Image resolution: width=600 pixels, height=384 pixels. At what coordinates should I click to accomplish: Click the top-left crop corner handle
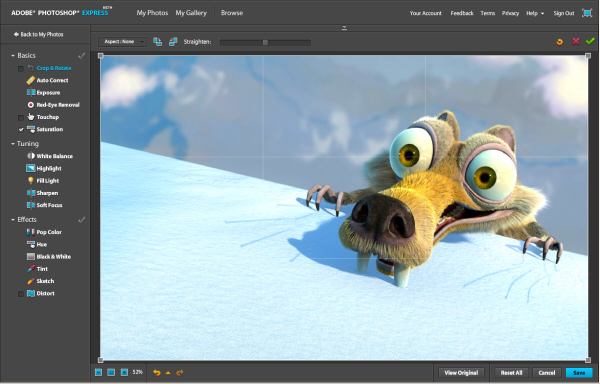tap(101, 56)
